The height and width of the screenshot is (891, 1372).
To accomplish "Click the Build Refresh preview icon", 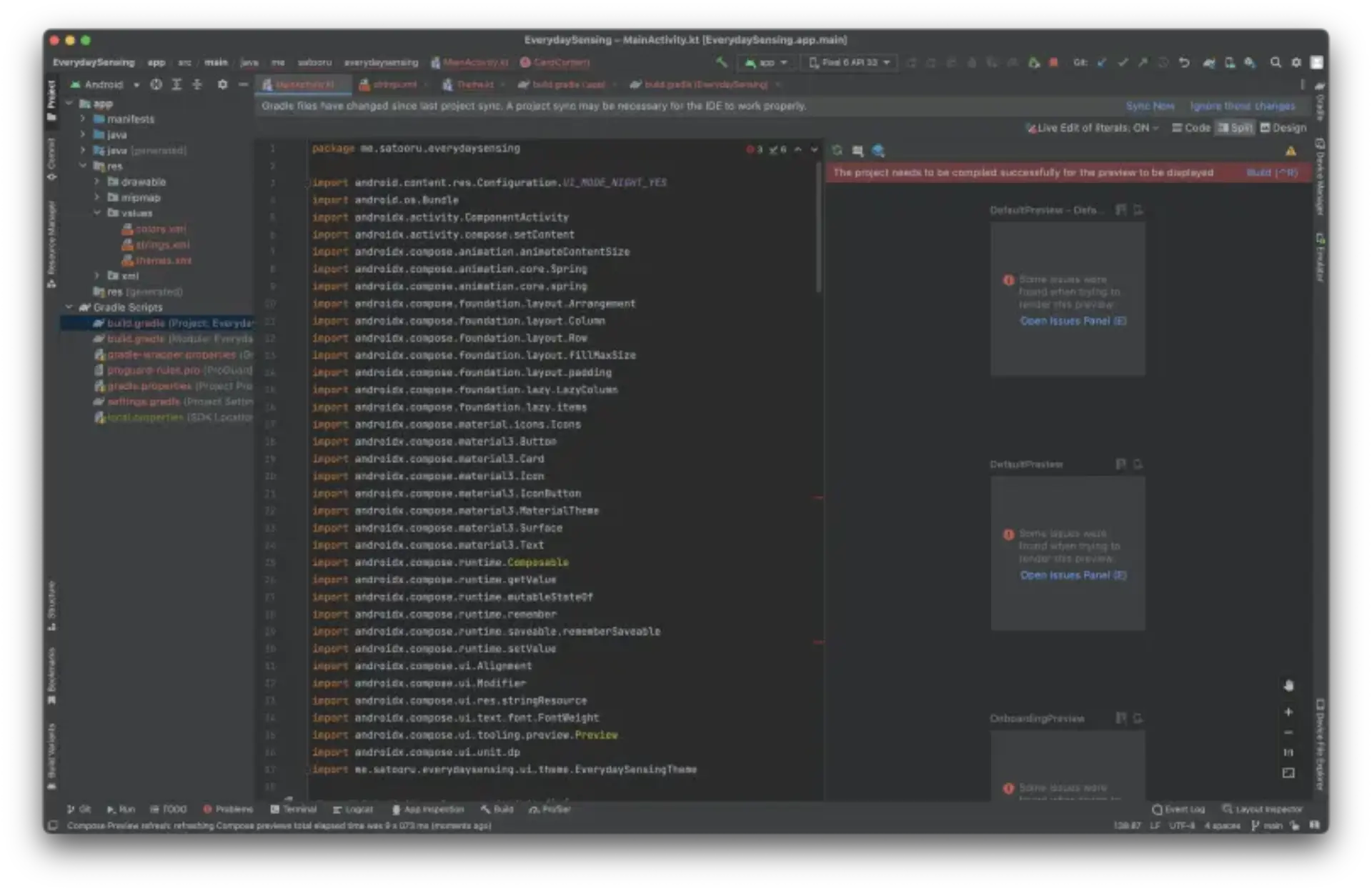I will [x=837, y=151].
